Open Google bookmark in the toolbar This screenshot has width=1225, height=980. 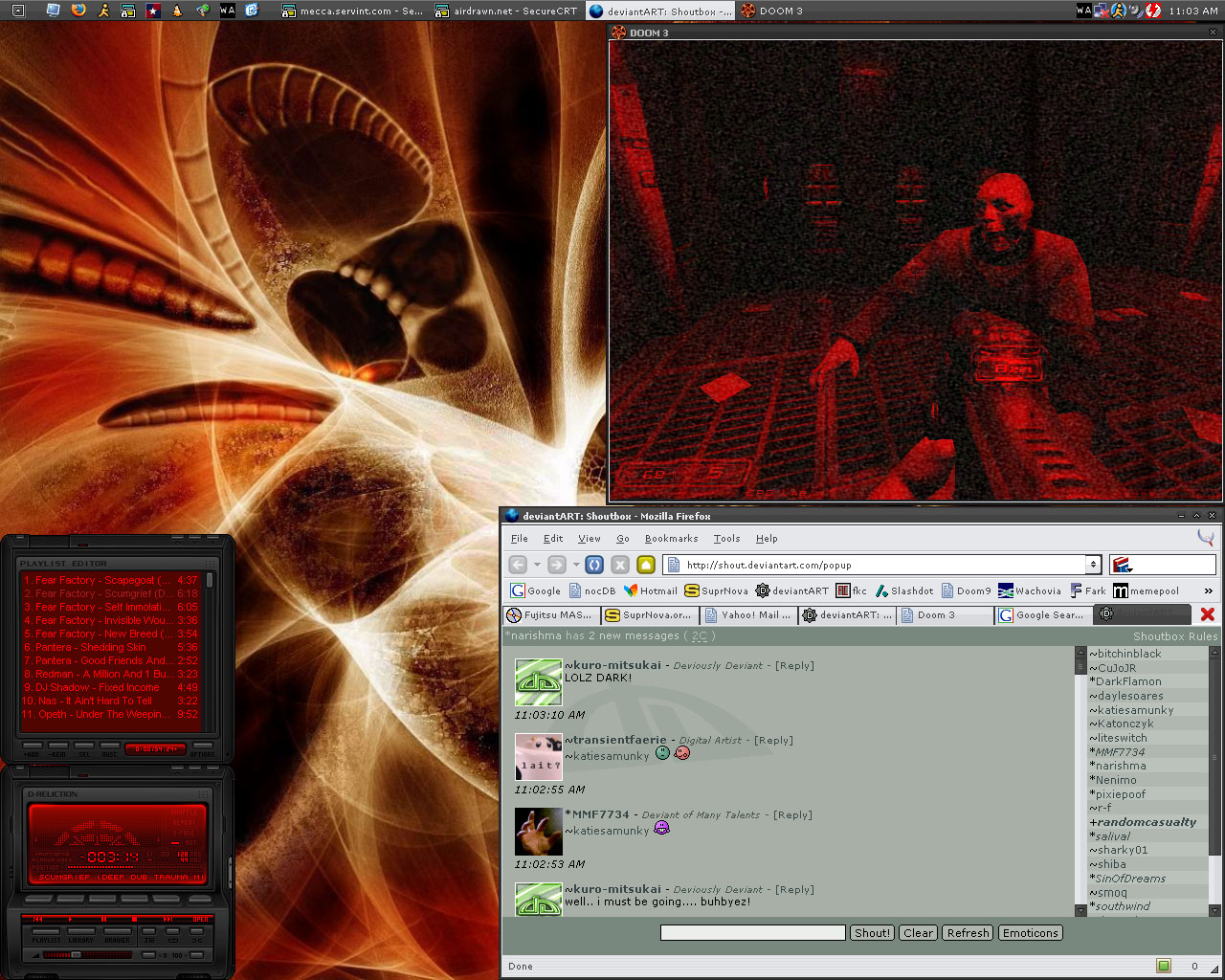pos(536,590)
